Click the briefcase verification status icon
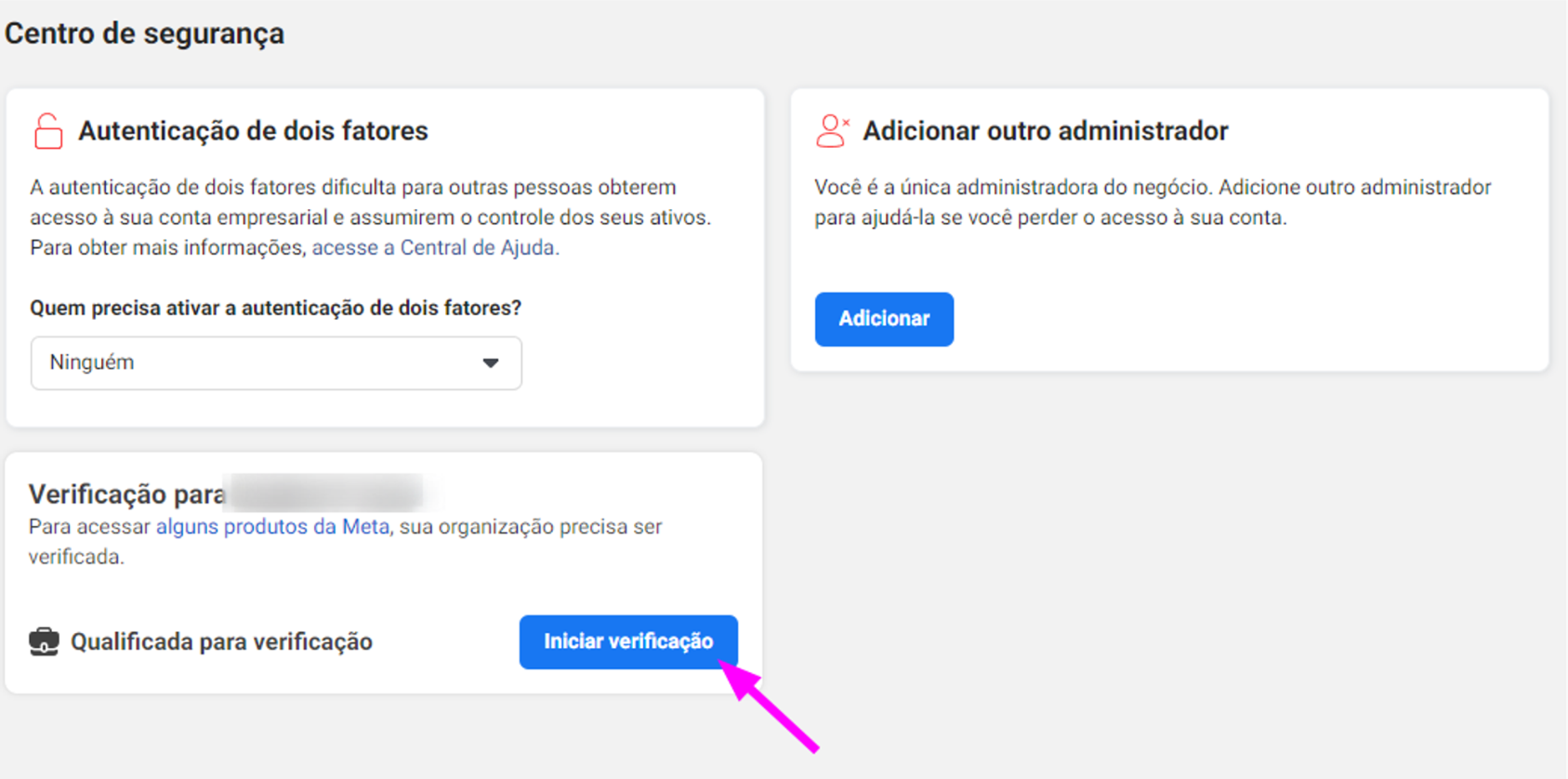The width and height of the screenshot is (1568, 779). pyautogui.click(x=44, y=641)
